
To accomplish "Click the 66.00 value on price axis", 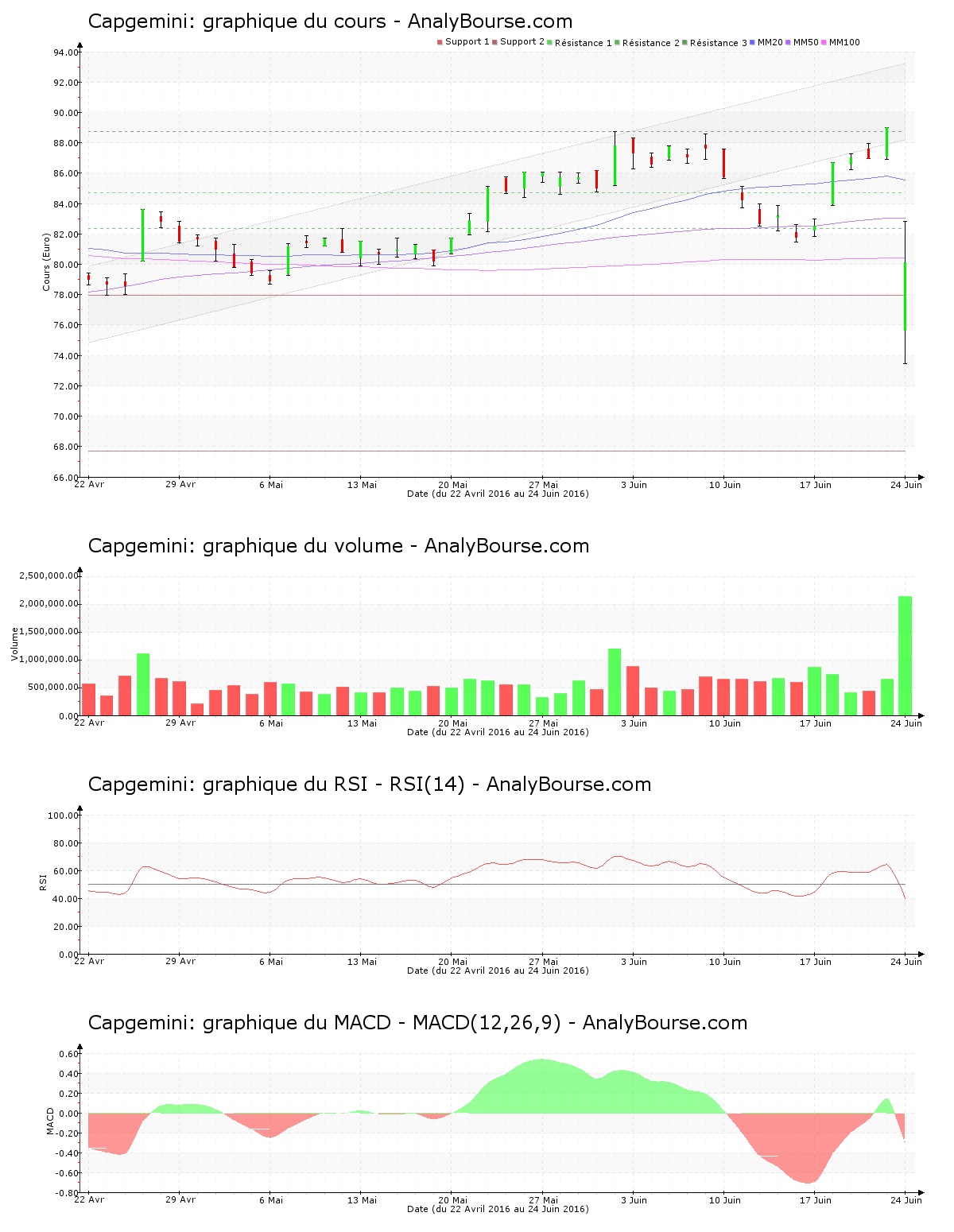I will [66, 478].
